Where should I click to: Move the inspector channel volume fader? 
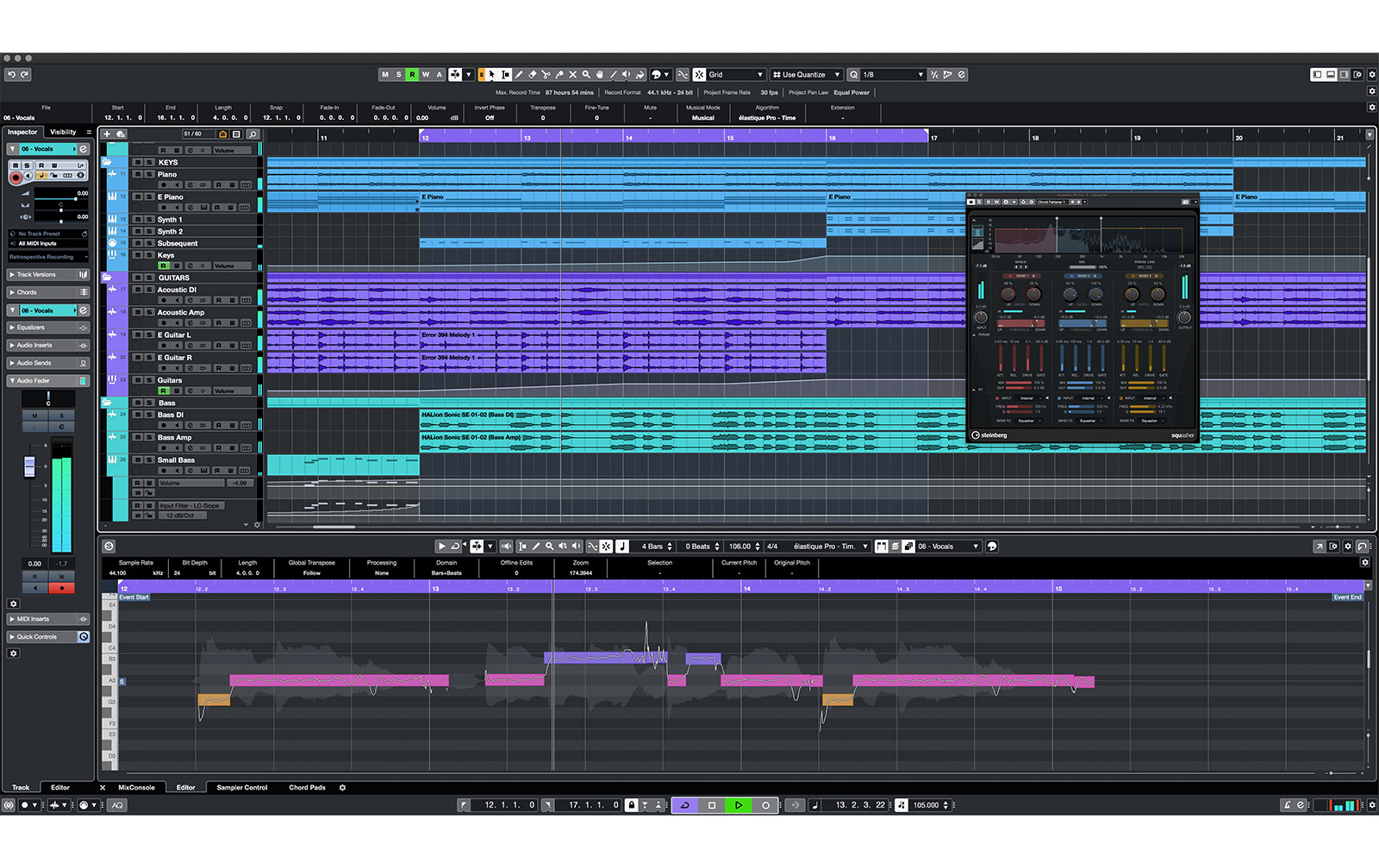29,466
